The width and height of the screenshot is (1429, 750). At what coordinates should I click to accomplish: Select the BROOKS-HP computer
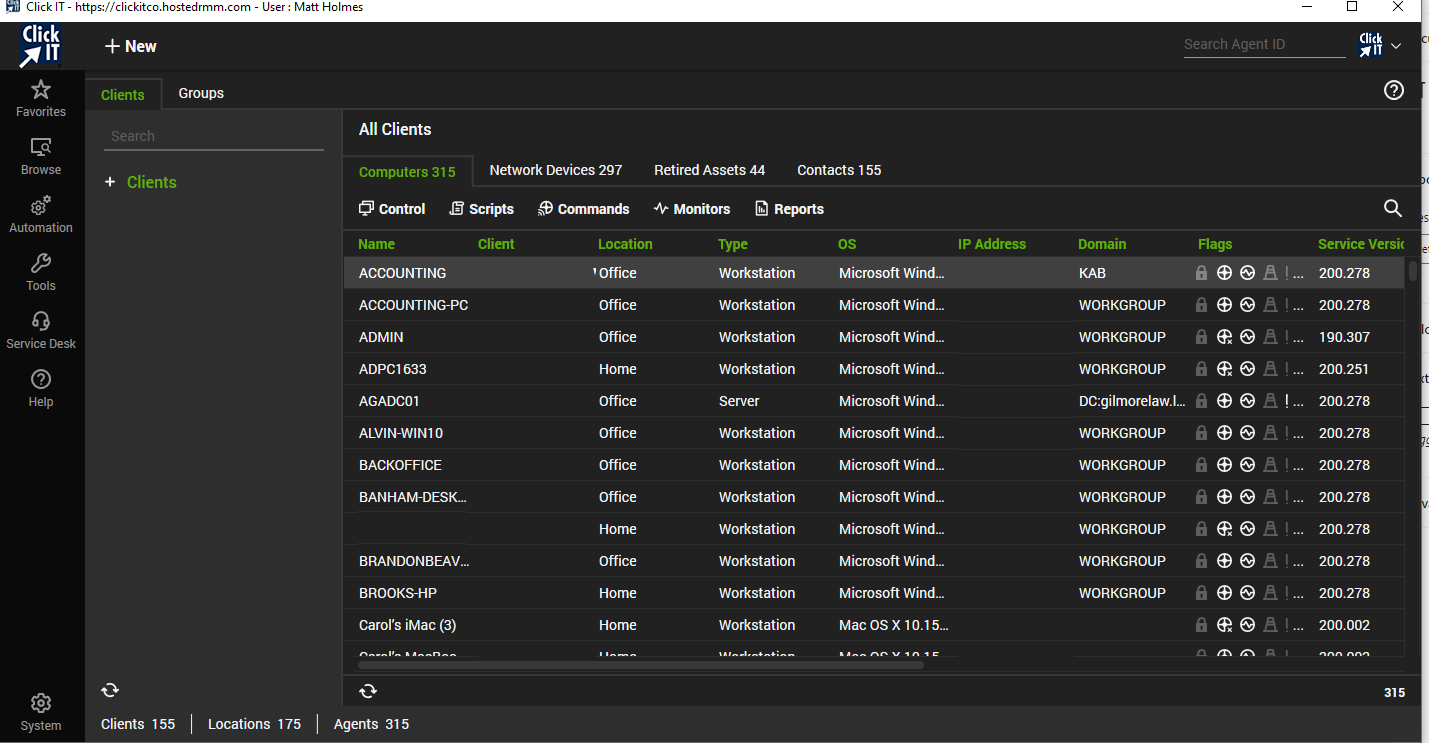click(874, 593)
